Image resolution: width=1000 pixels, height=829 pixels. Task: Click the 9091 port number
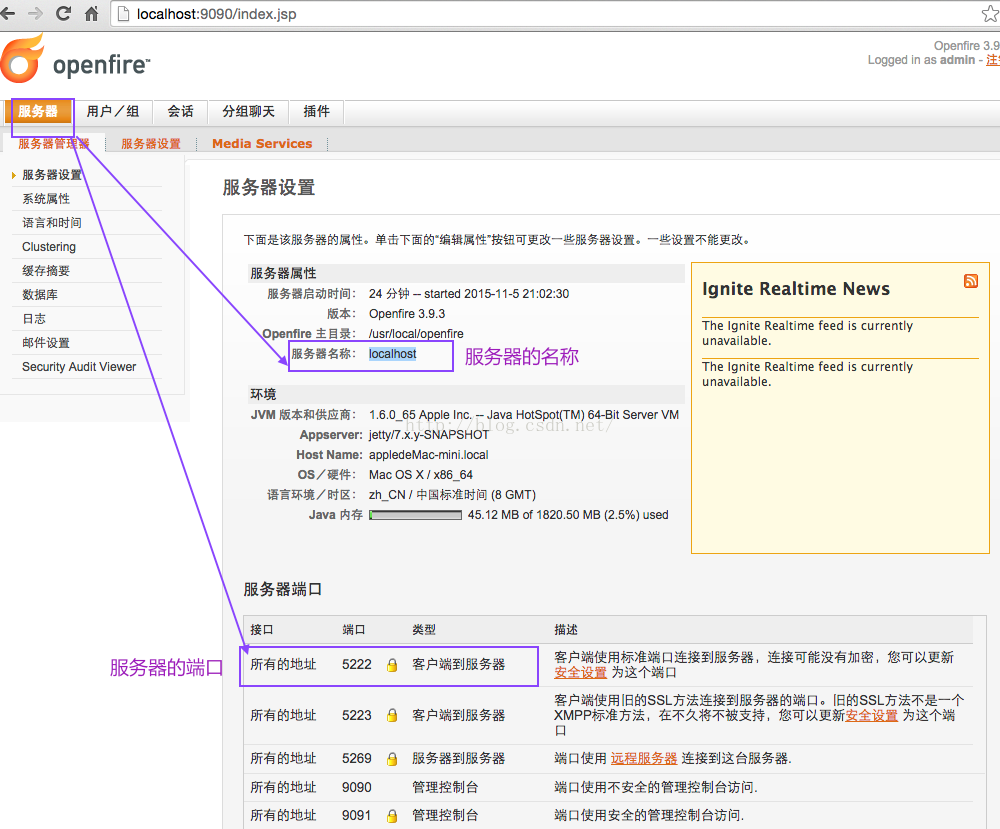(x=357, y=816)
